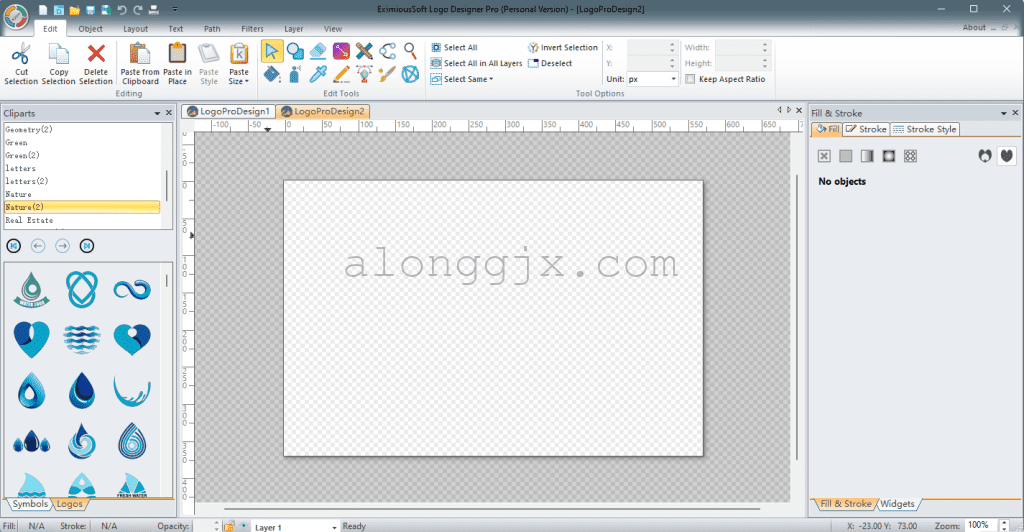1024x532 pixels.
Task: Select the arrow Selection tool
Action: pos(272,51)
